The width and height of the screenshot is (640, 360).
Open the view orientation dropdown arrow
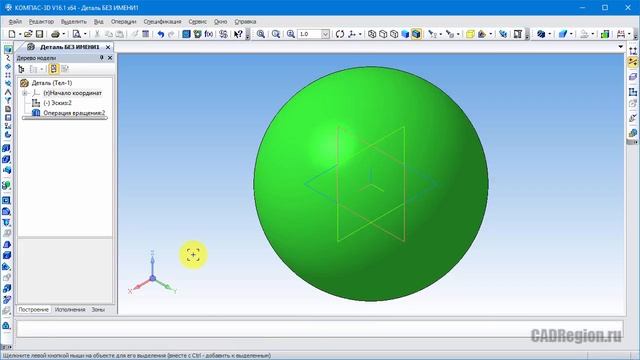(x=360, y=34)
